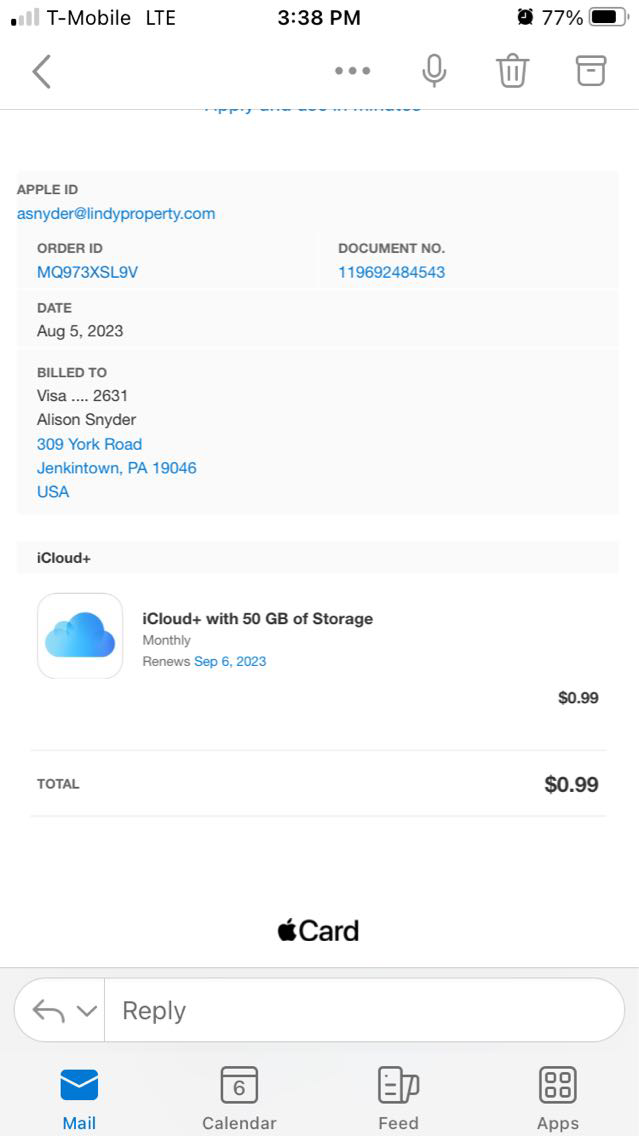Tap document number 119692484543 link
This screenshot has width=639, height=1136.
pos(391,272)
